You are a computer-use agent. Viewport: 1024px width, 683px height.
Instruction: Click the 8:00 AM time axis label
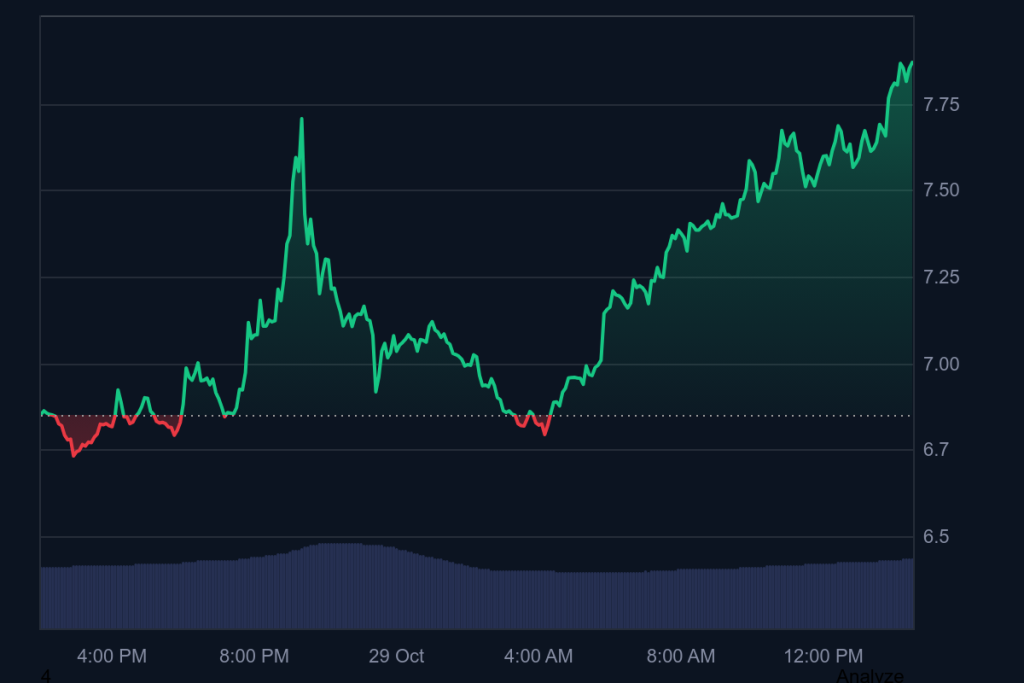681,656
